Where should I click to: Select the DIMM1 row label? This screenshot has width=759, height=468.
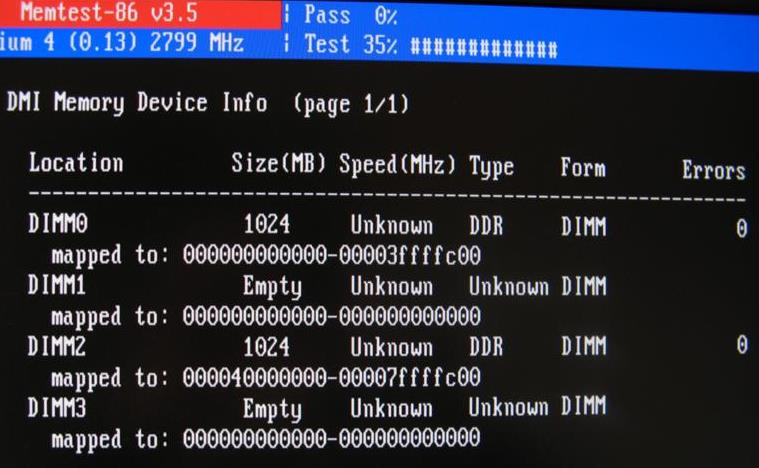pos(57,285)
